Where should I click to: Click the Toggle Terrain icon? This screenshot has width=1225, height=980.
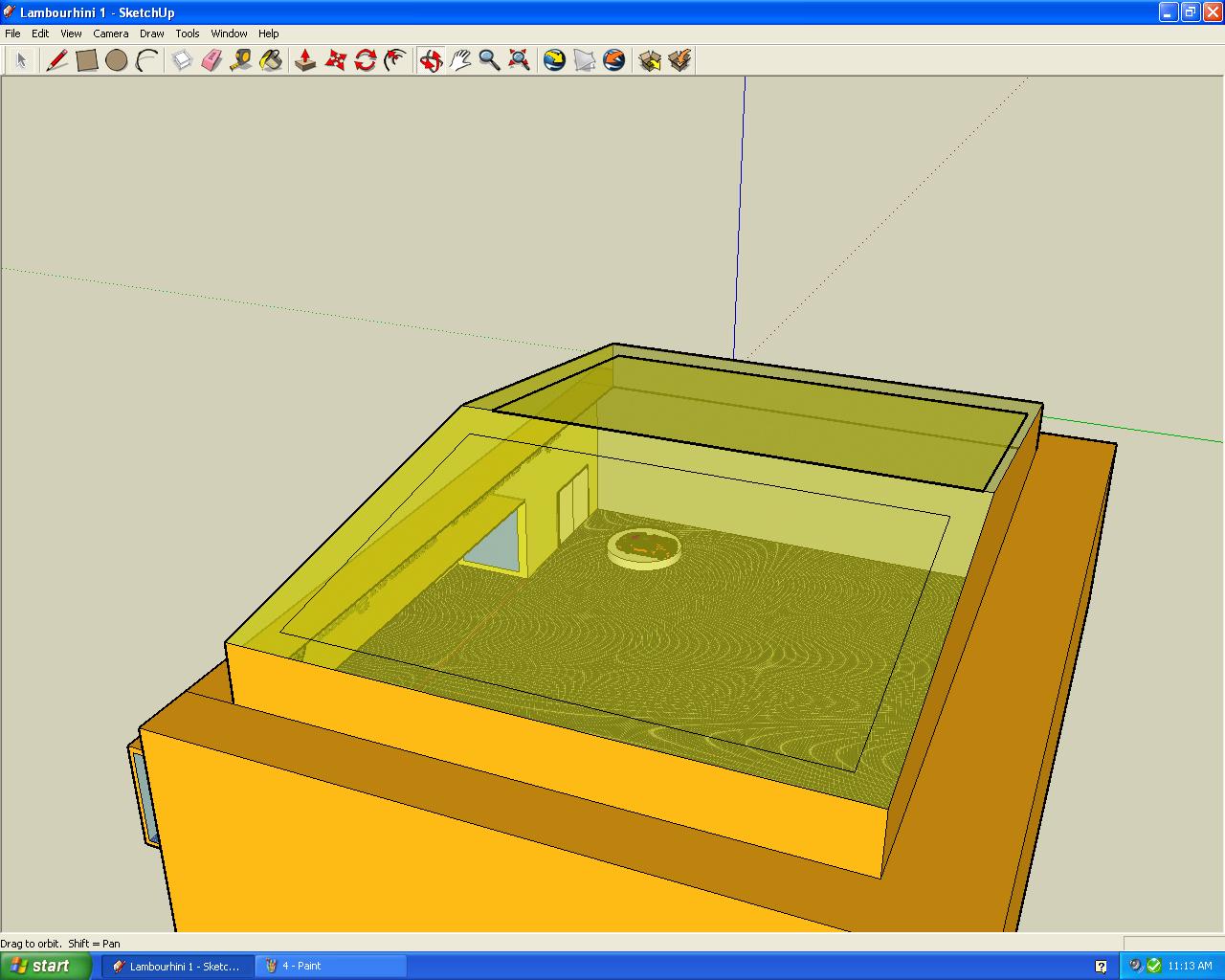(584, 60)
